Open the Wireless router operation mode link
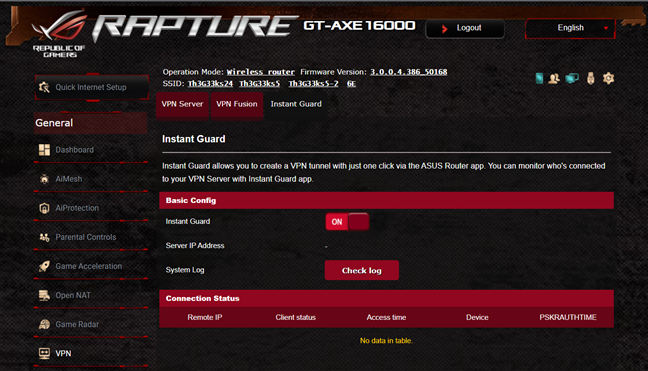 260,72
